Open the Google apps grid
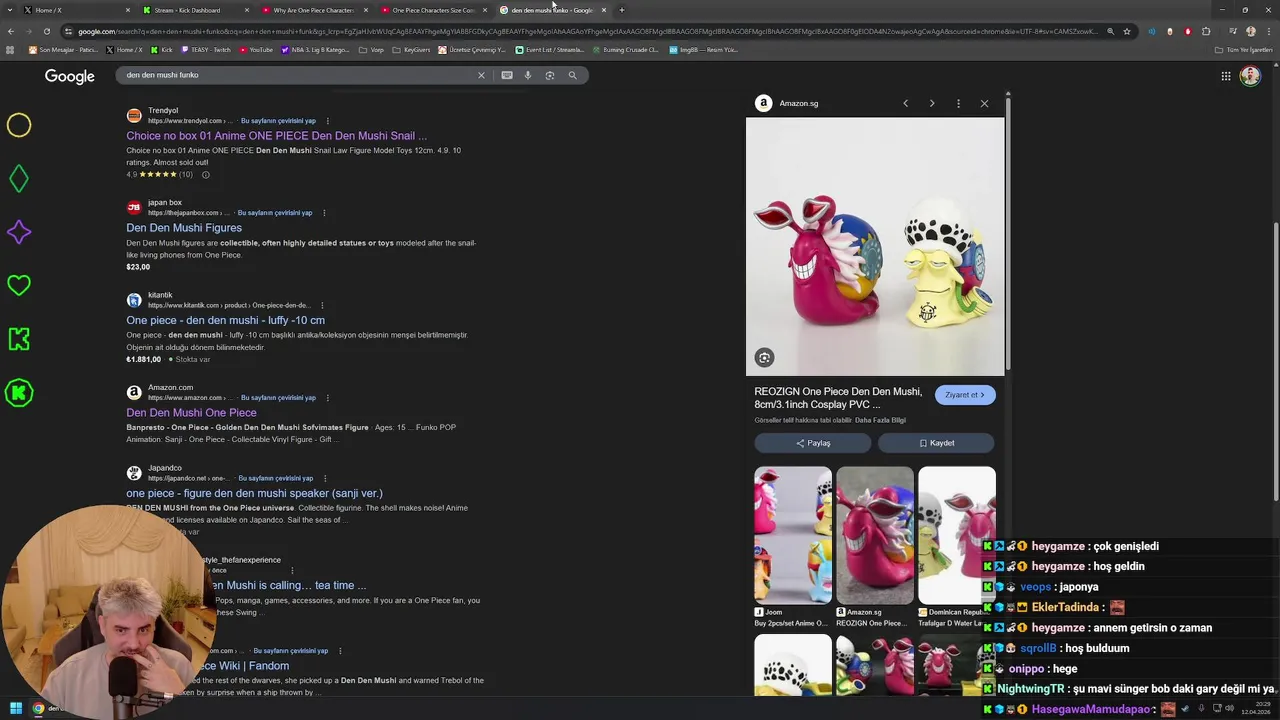The image size is (1280, 720). click(1225, 76)
